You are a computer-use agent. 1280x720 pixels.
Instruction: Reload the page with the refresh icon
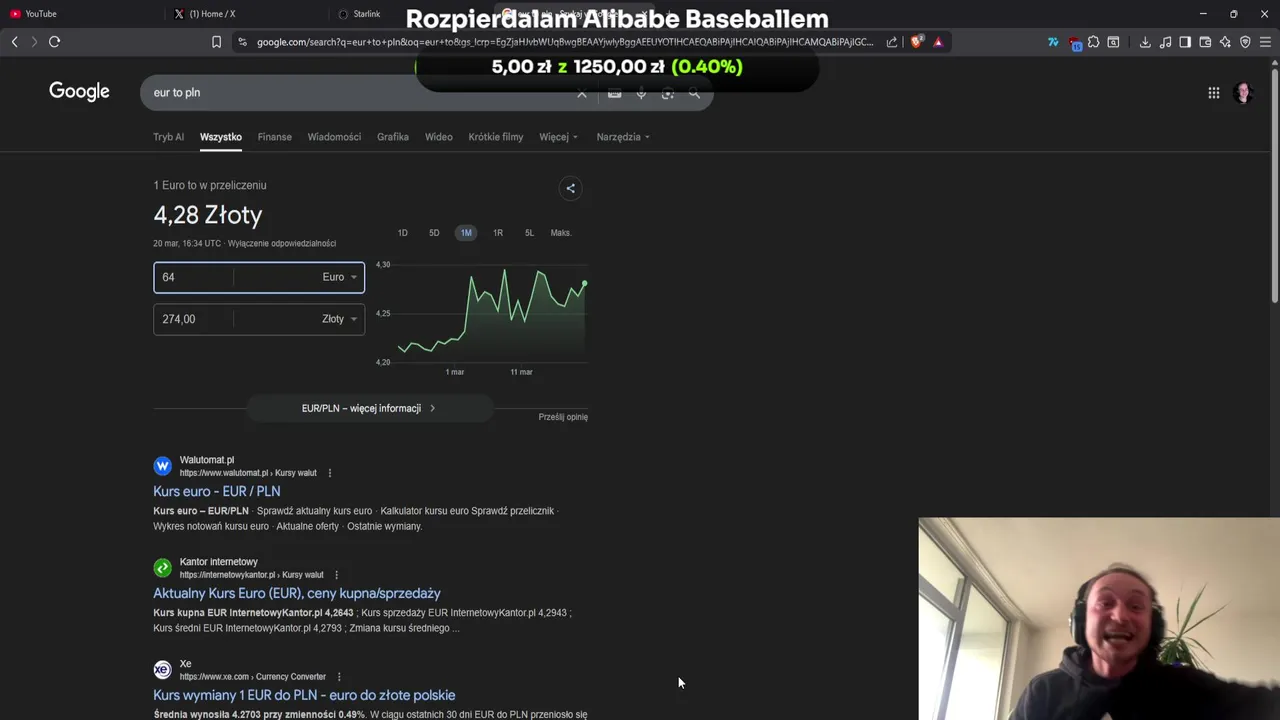point(54,42)
